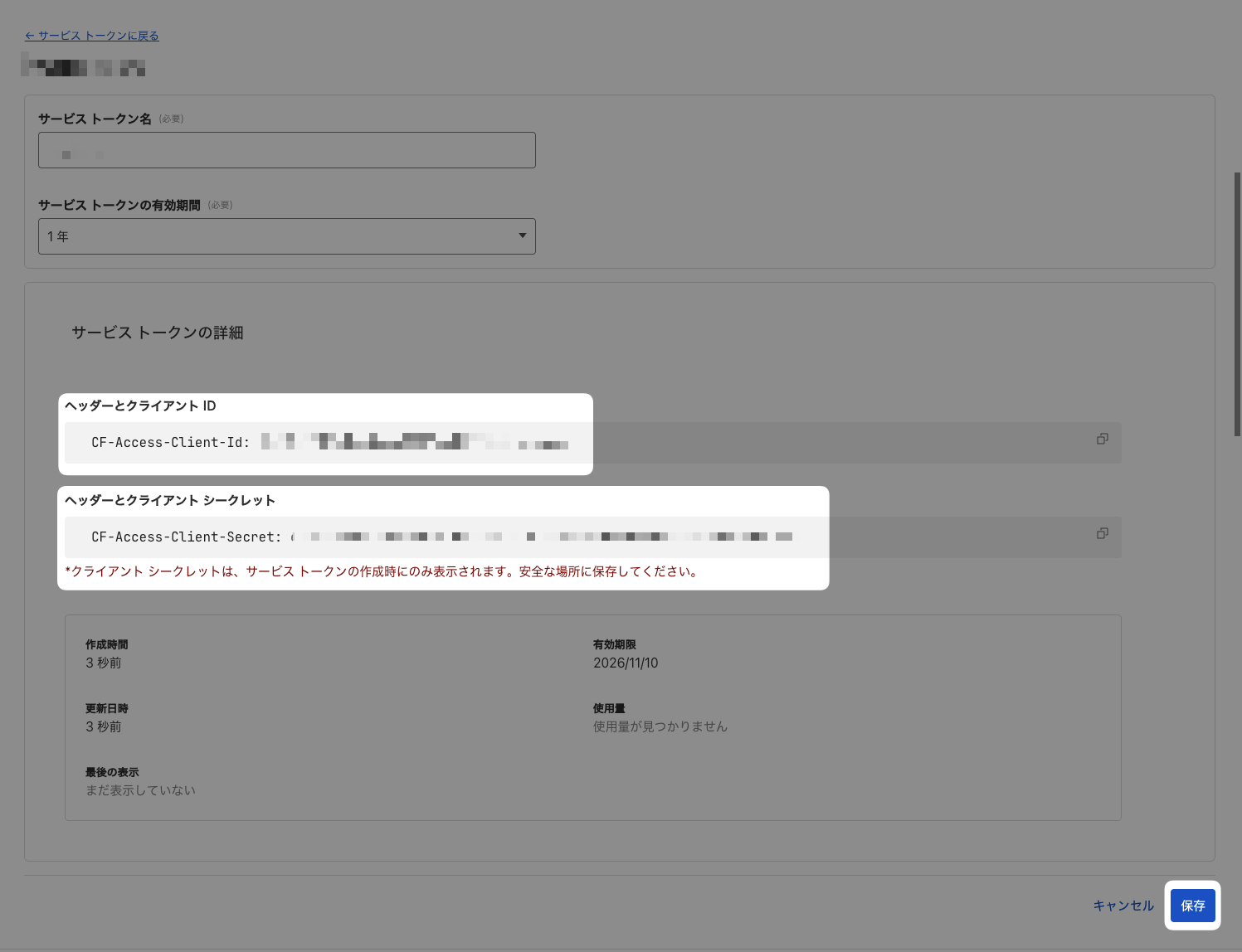The height and width of the screenshot is (952, 1242).
Task: Click the サービス トークン名 input field
Action: coord(287,150)
